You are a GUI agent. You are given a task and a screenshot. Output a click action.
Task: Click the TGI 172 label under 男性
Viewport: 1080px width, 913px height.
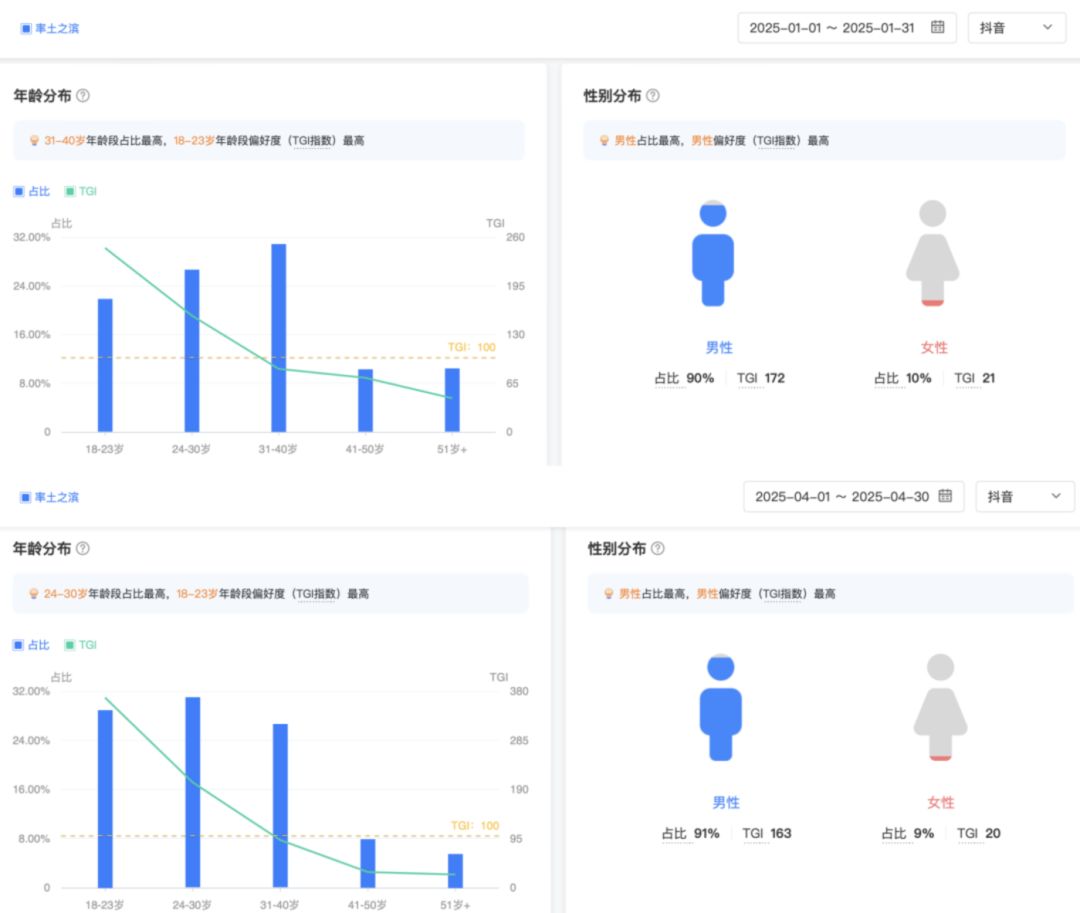760,378
